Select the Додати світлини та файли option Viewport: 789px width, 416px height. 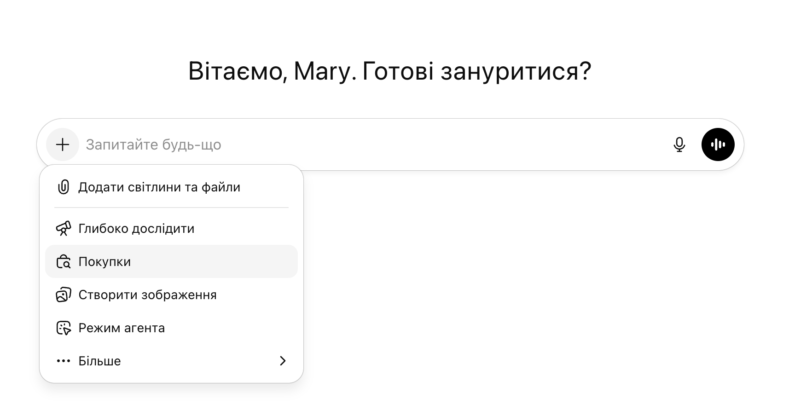tap(159, 187)
